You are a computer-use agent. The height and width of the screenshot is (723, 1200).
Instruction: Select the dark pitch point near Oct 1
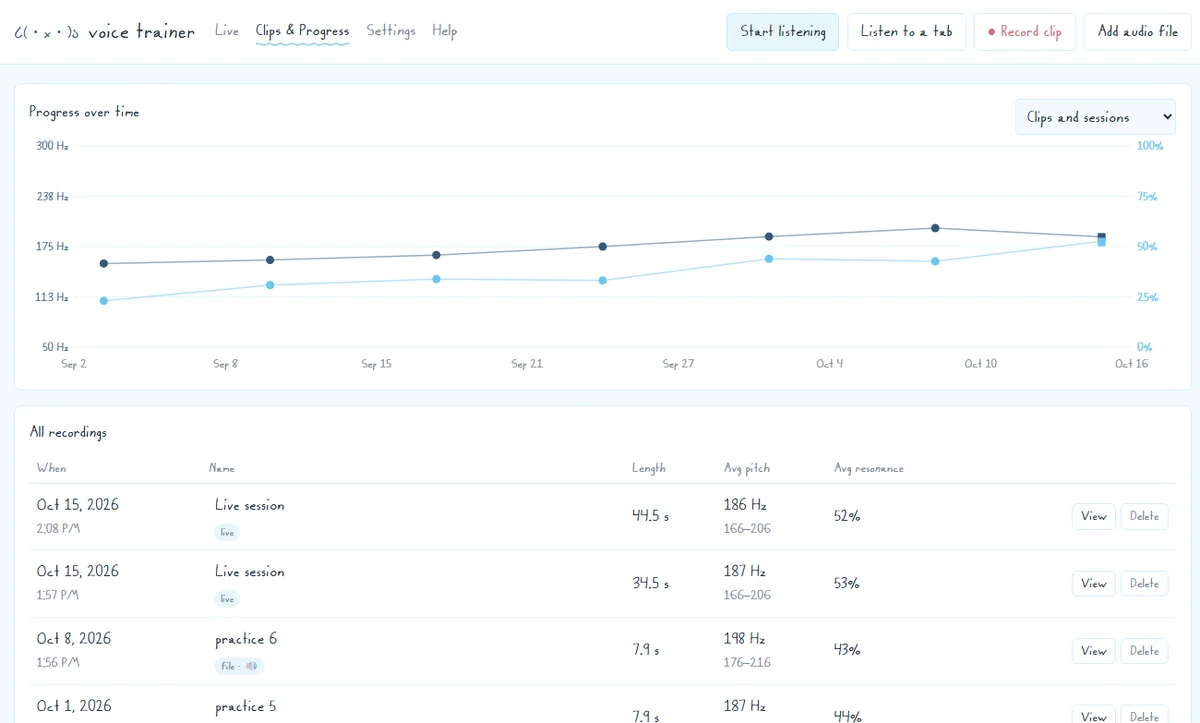769,237
